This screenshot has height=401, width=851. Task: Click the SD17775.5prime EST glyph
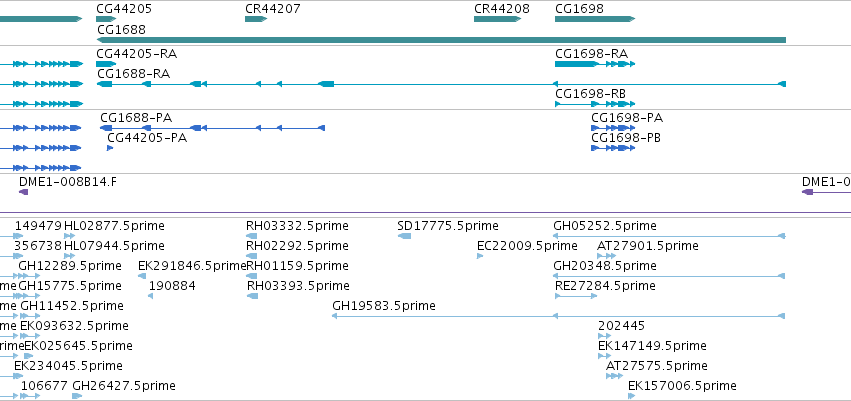pos(404,235)
